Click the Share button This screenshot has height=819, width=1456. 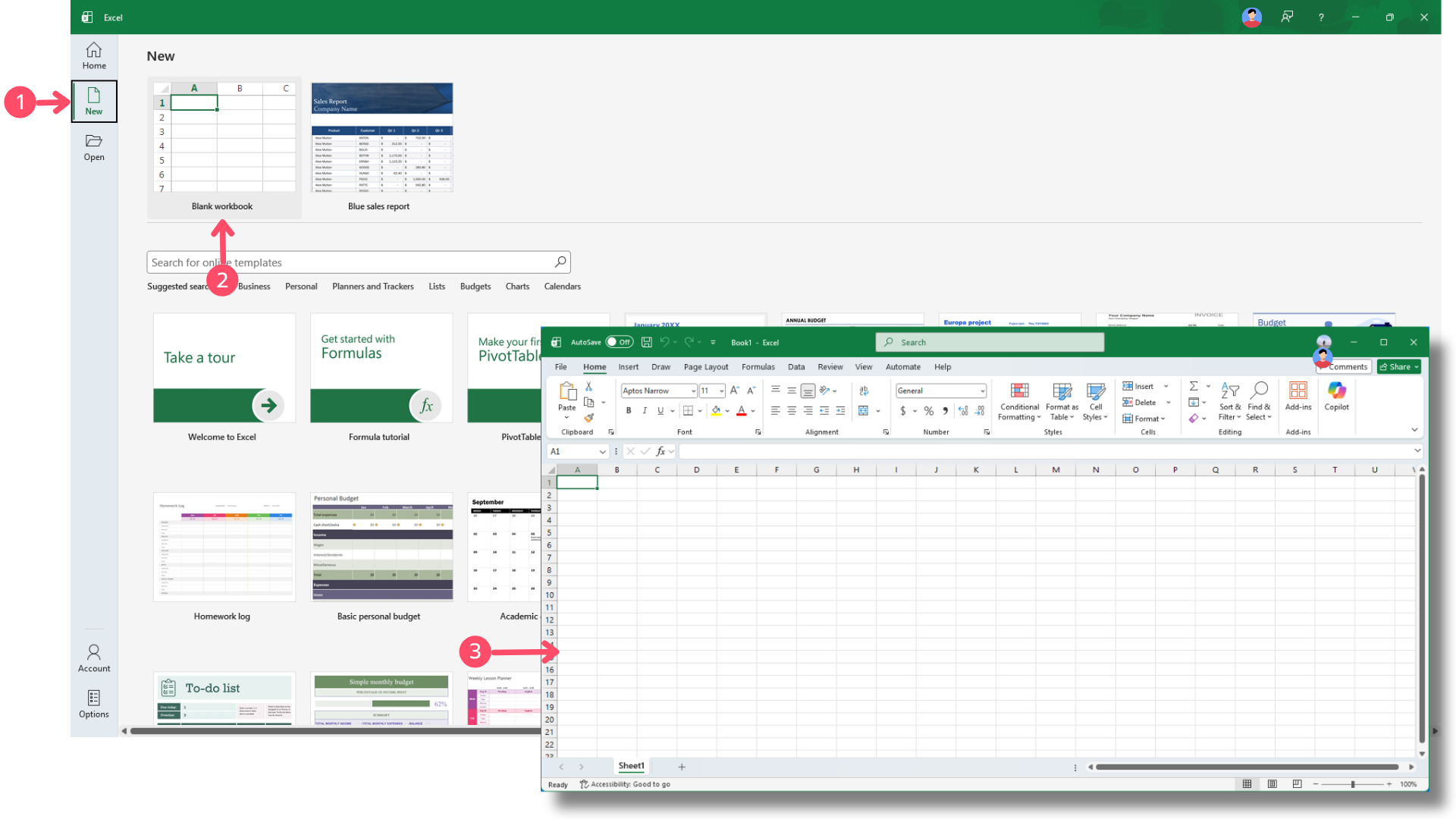click(1399, 366)
